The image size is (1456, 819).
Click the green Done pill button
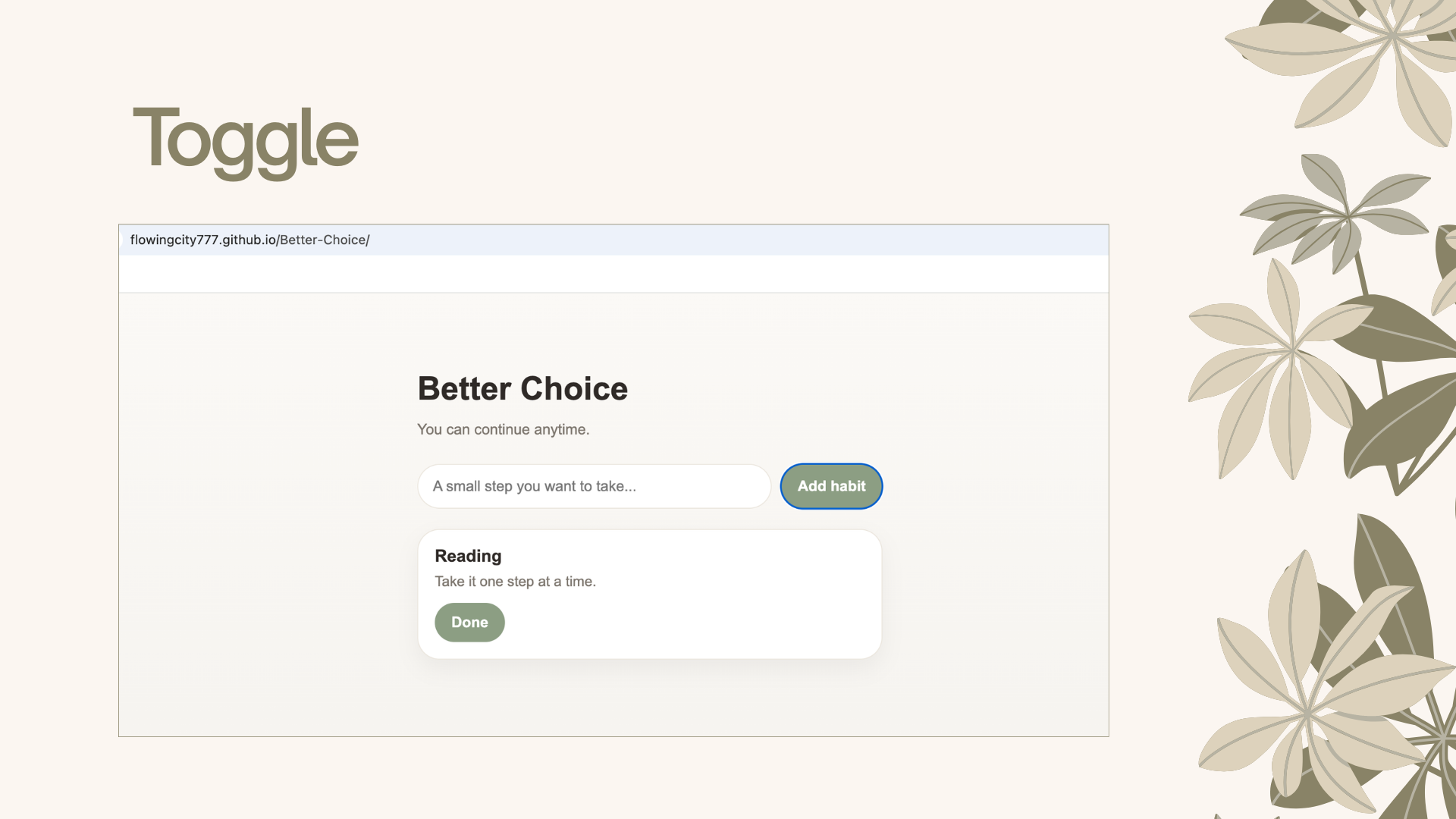point(469,622)
